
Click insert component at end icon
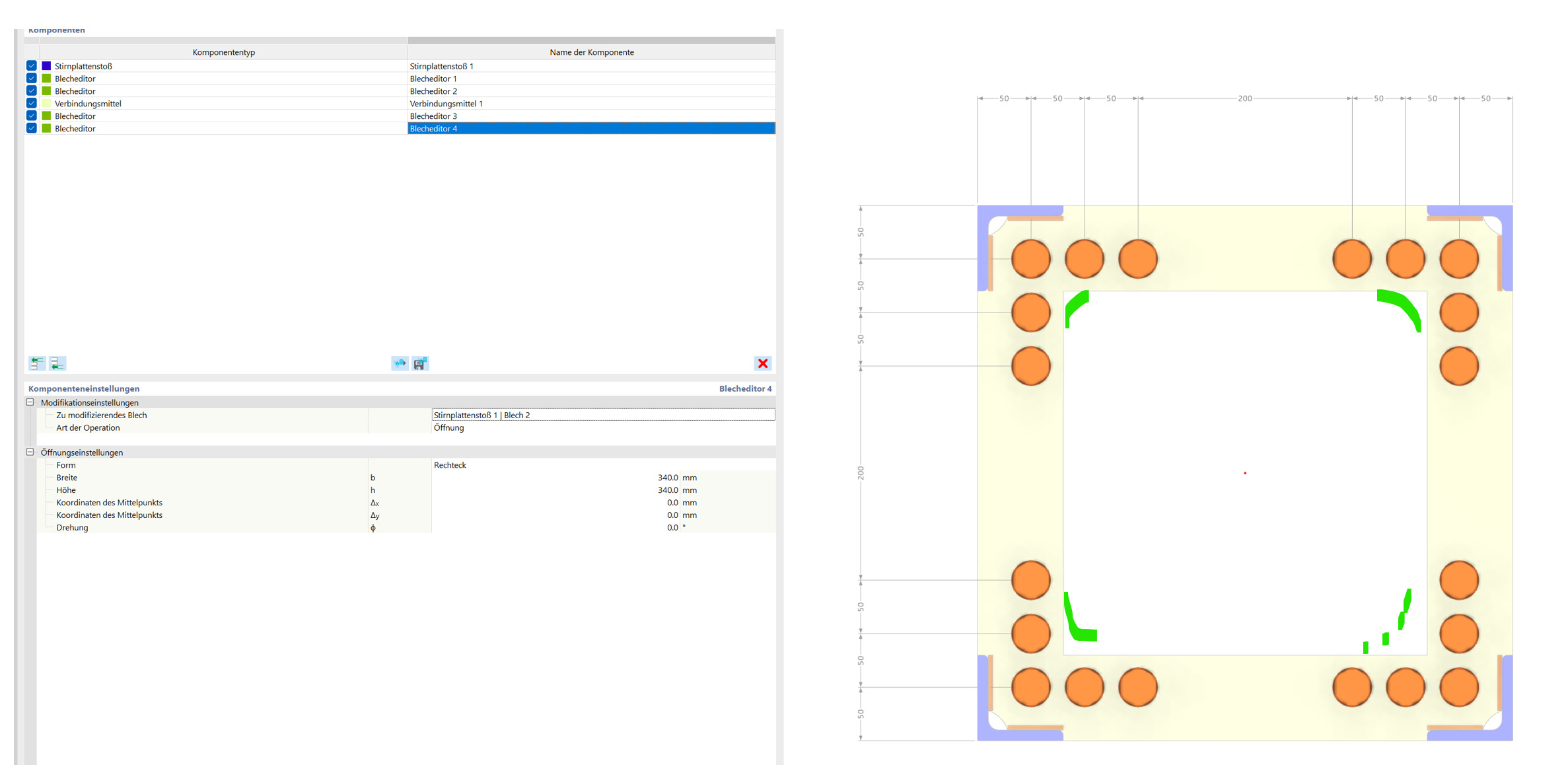(57, 363)
